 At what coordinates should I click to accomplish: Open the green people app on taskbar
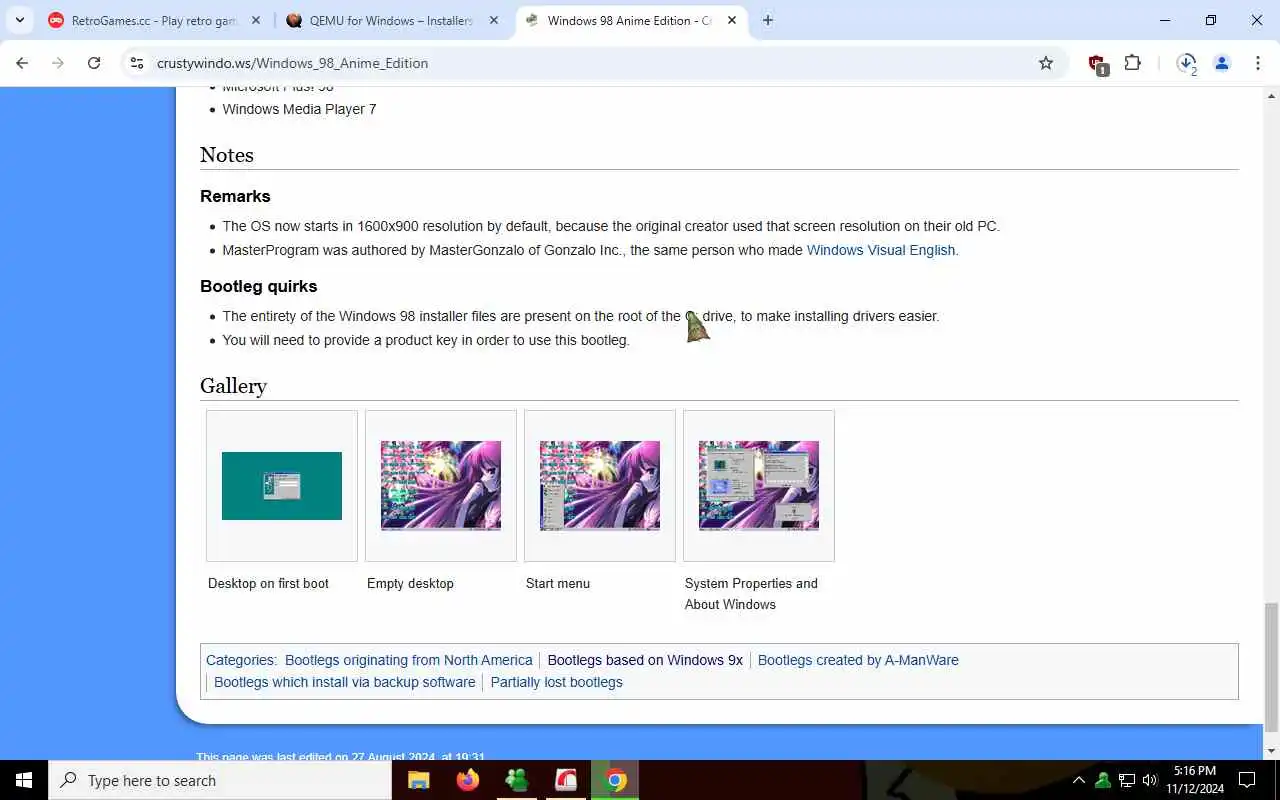pyautogui.click(x=517, y=780)
